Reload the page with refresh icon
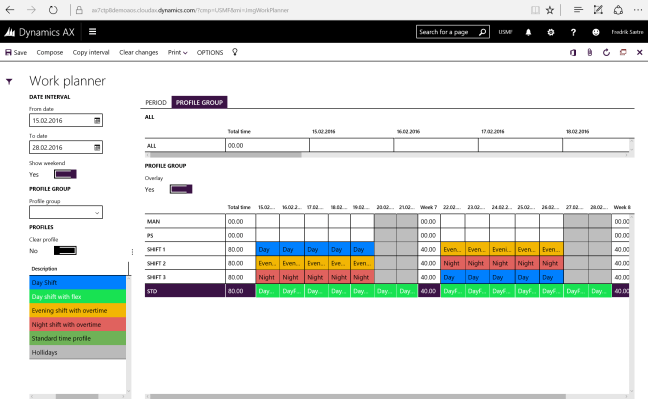This screenshot has height=399, width=648. coord(53,10)
